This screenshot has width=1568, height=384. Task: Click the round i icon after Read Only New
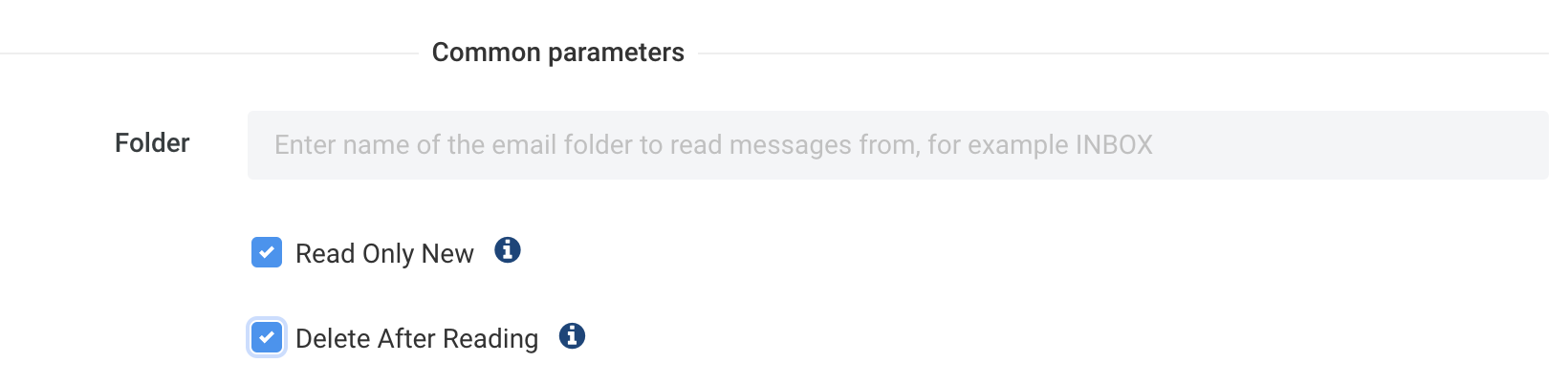pyautogui.click(x=508, y=250)
